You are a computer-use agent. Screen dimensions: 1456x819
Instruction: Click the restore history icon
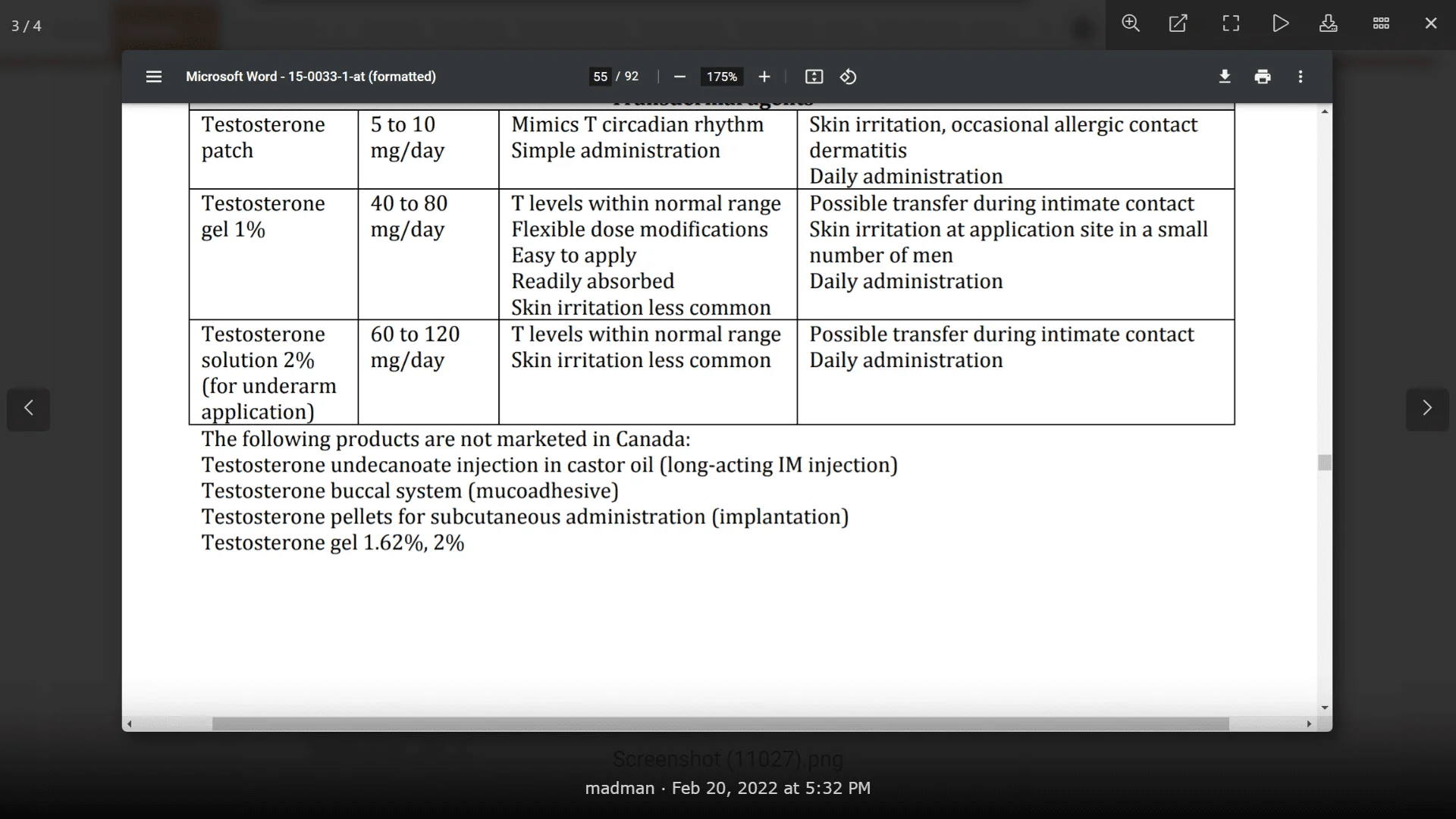(849, 77)
